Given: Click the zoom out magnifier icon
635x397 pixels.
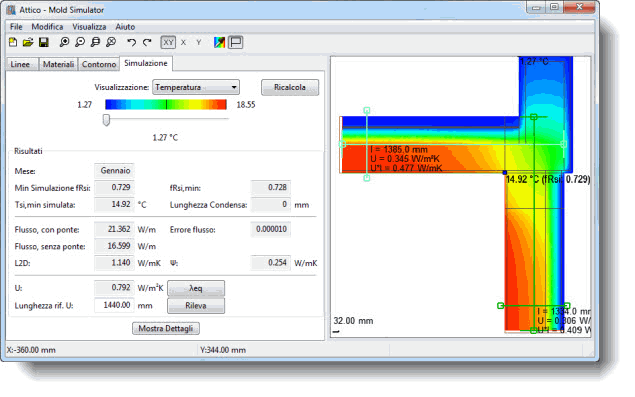Looking at the screenshot, I should pos(80,42).
